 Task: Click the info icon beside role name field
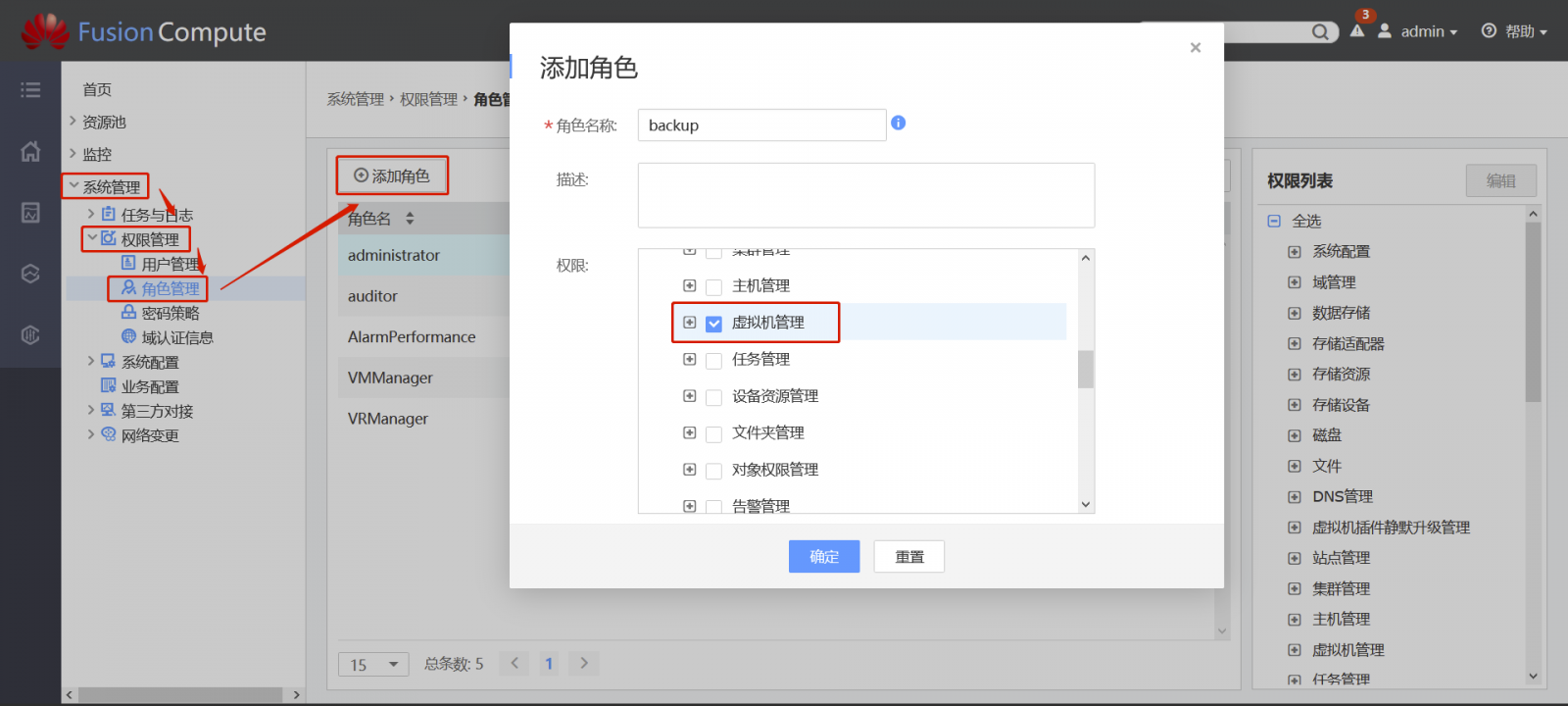click(x=898, y=123)
